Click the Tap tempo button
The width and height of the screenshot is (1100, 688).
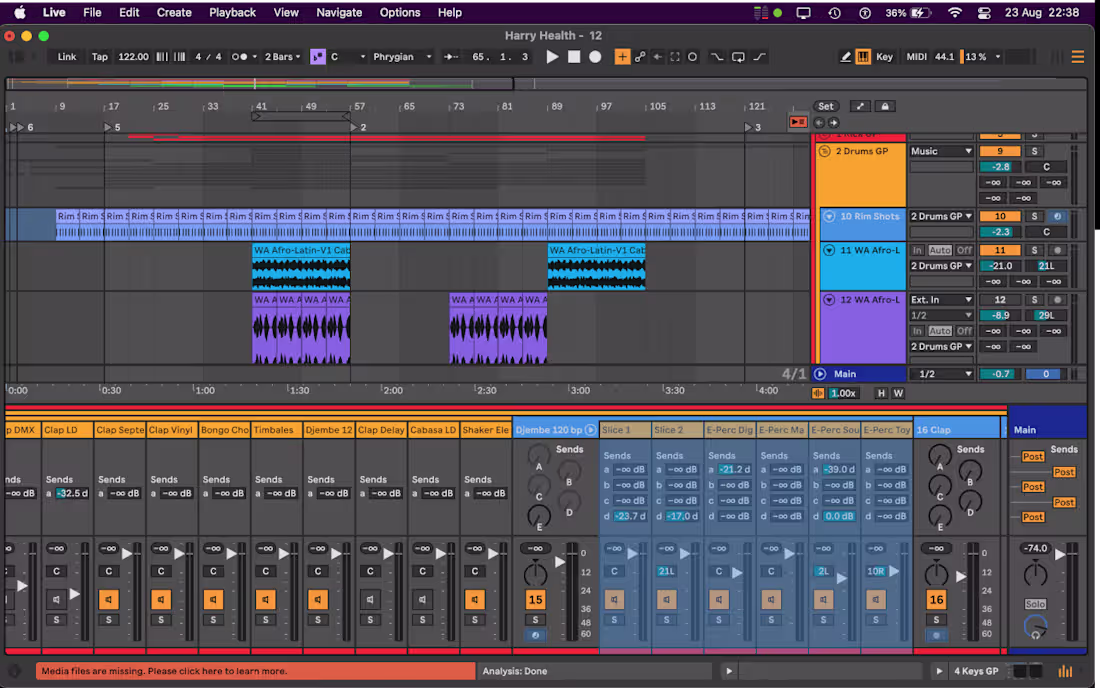coord(99,57)
